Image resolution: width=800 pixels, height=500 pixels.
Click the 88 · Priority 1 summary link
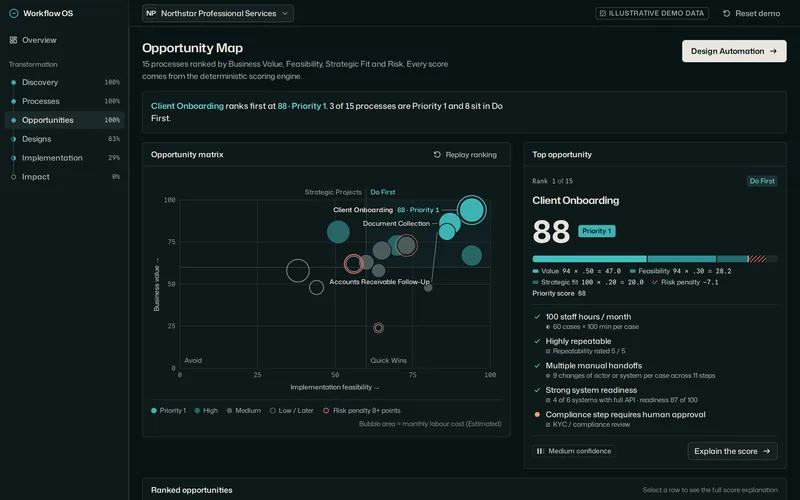coord(302,106)
